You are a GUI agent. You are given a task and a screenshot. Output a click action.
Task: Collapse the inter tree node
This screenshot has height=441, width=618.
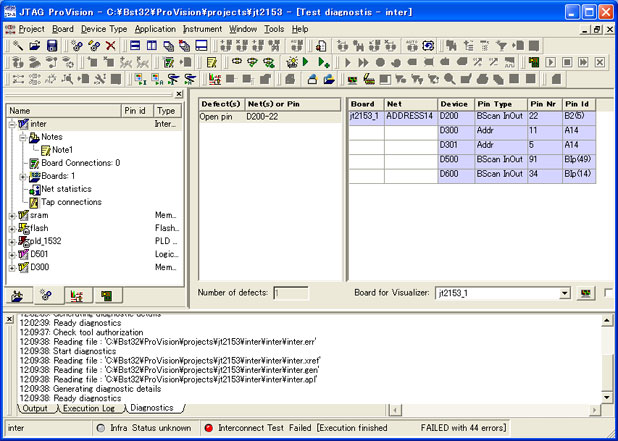point(11,124)
